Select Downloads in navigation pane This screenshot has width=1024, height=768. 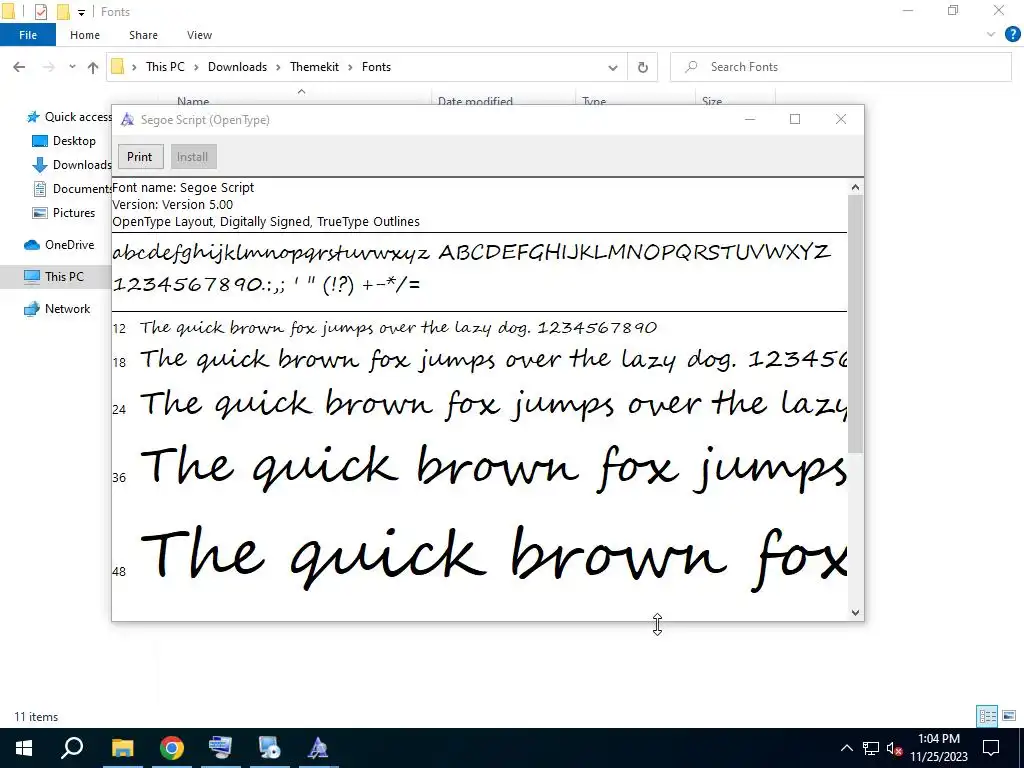(72, 165)
